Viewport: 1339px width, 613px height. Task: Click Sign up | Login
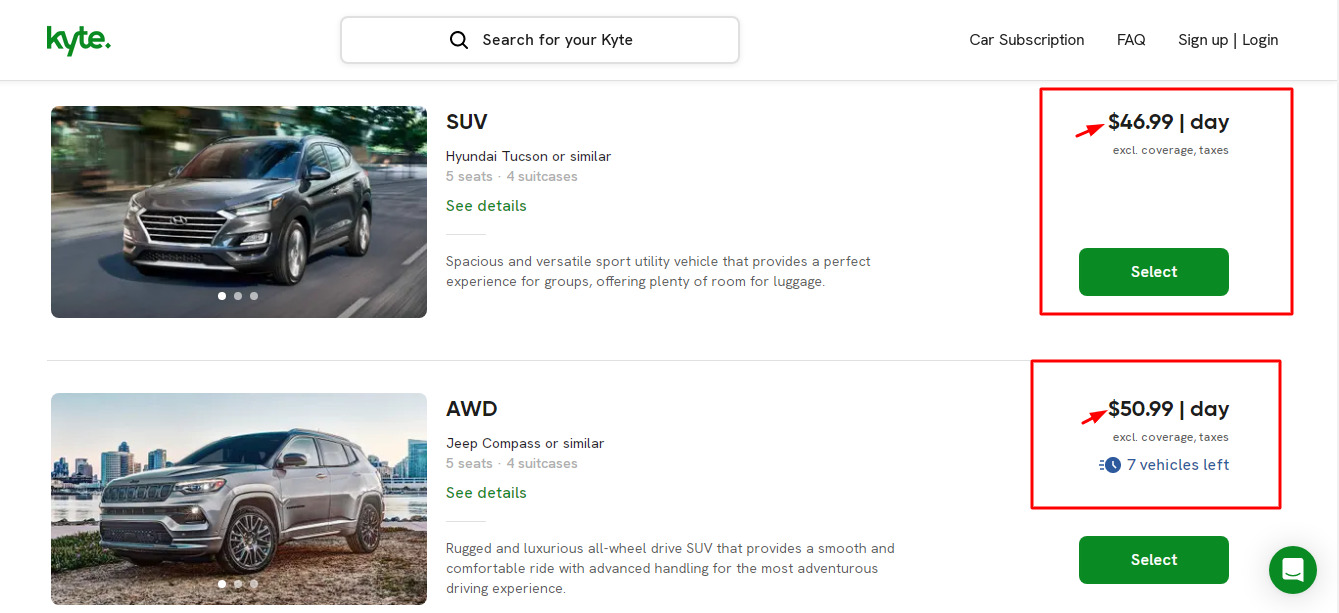point(1228,39)
